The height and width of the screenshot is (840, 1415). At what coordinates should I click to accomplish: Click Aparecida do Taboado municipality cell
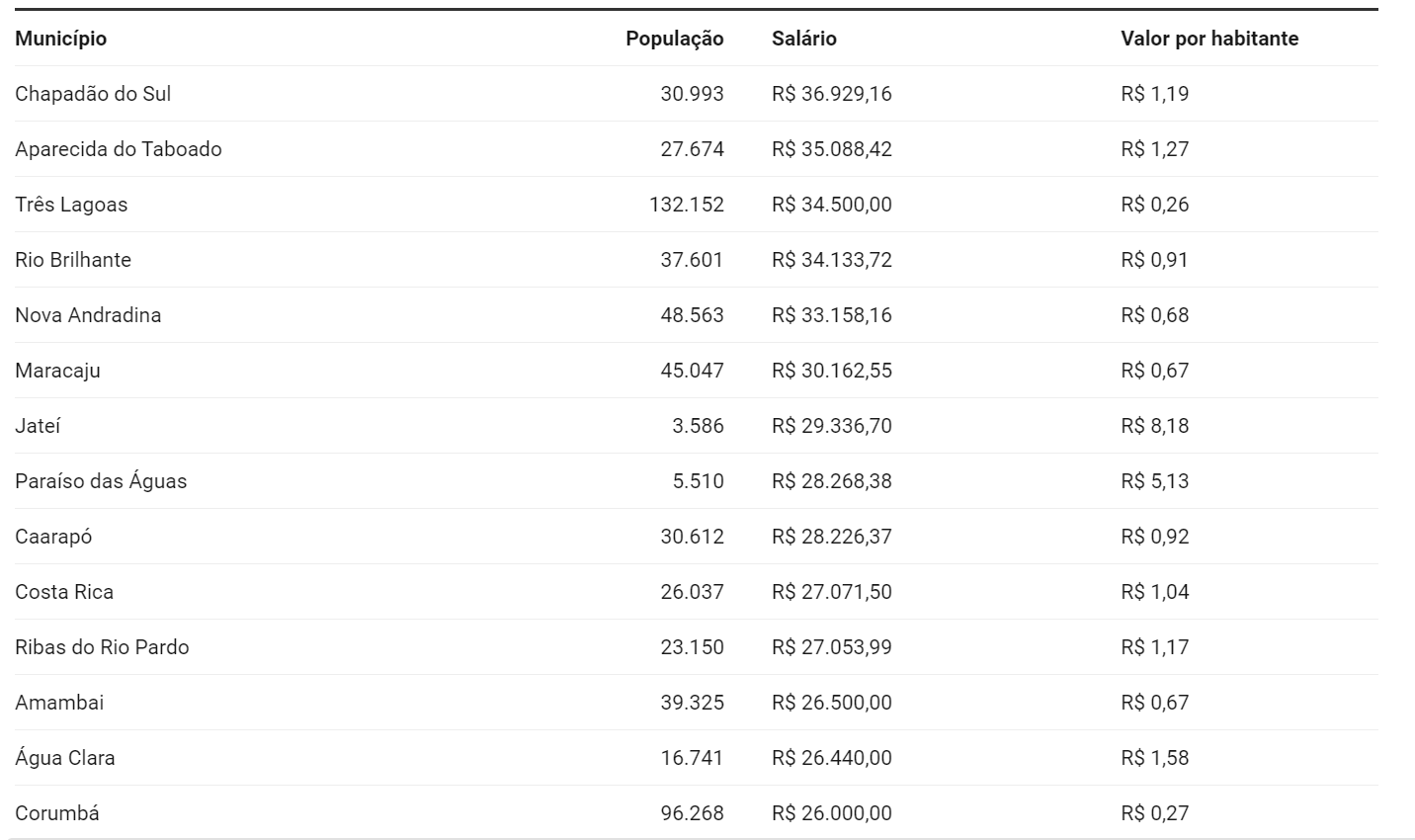coord(119,149)
